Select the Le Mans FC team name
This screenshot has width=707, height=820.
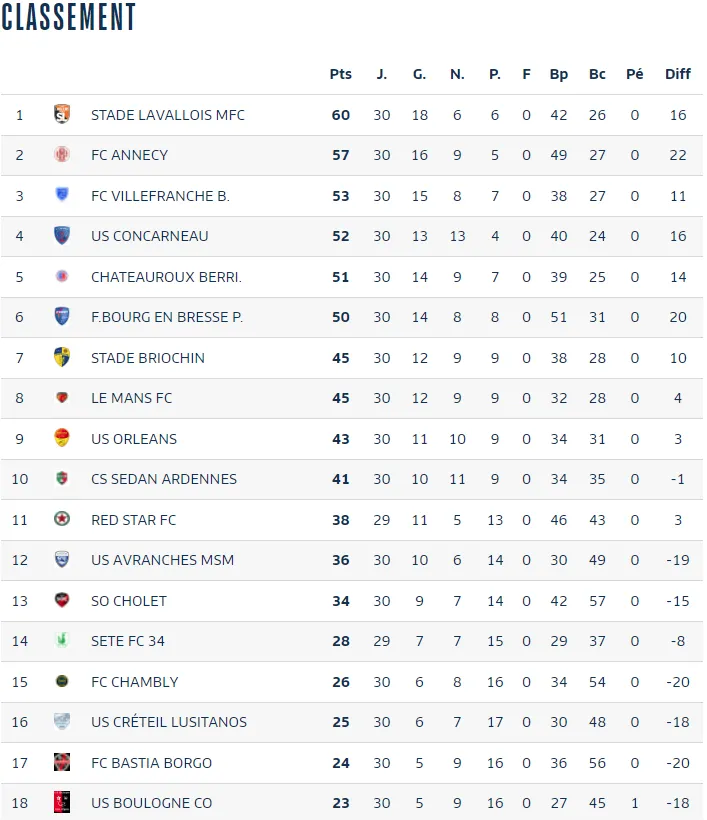(x=131, y=398)
